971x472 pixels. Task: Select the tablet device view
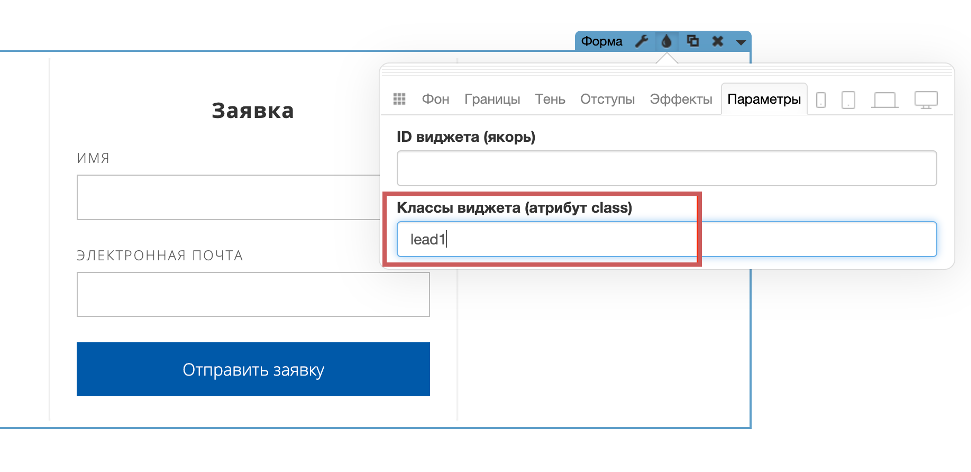pyautogui.click(x=848, y=100)
